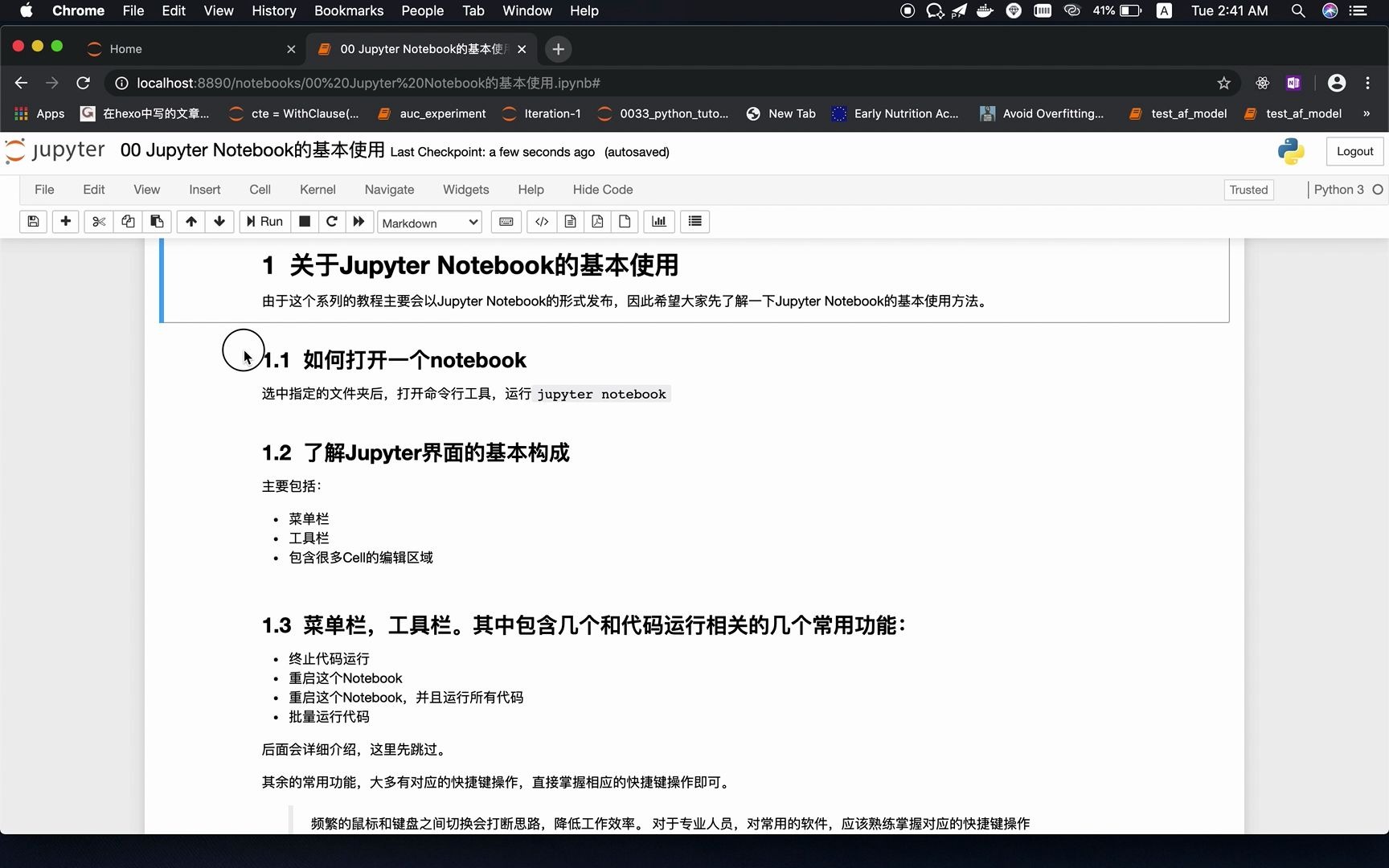1389x868 pixels.
Task: Save the notebook using the save icon
Action: [32, 222]
